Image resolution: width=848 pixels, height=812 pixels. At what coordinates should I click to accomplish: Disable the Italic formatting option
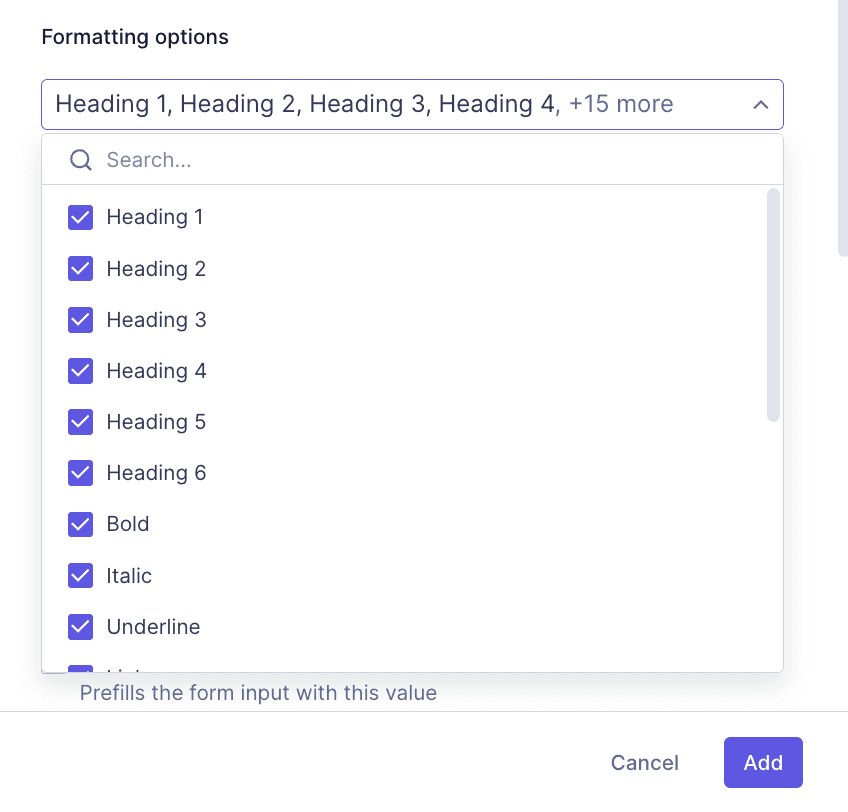pos(80,576)
